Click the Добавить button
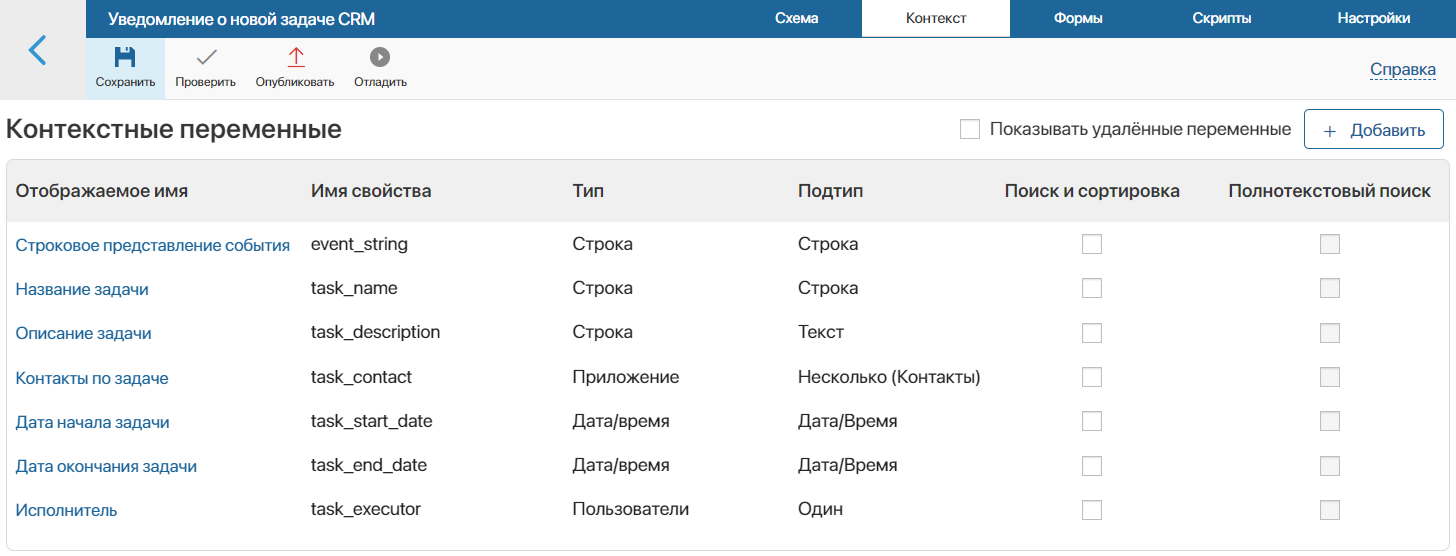The height and width of the screenshot is (556, 1456). coord(1374,130)
